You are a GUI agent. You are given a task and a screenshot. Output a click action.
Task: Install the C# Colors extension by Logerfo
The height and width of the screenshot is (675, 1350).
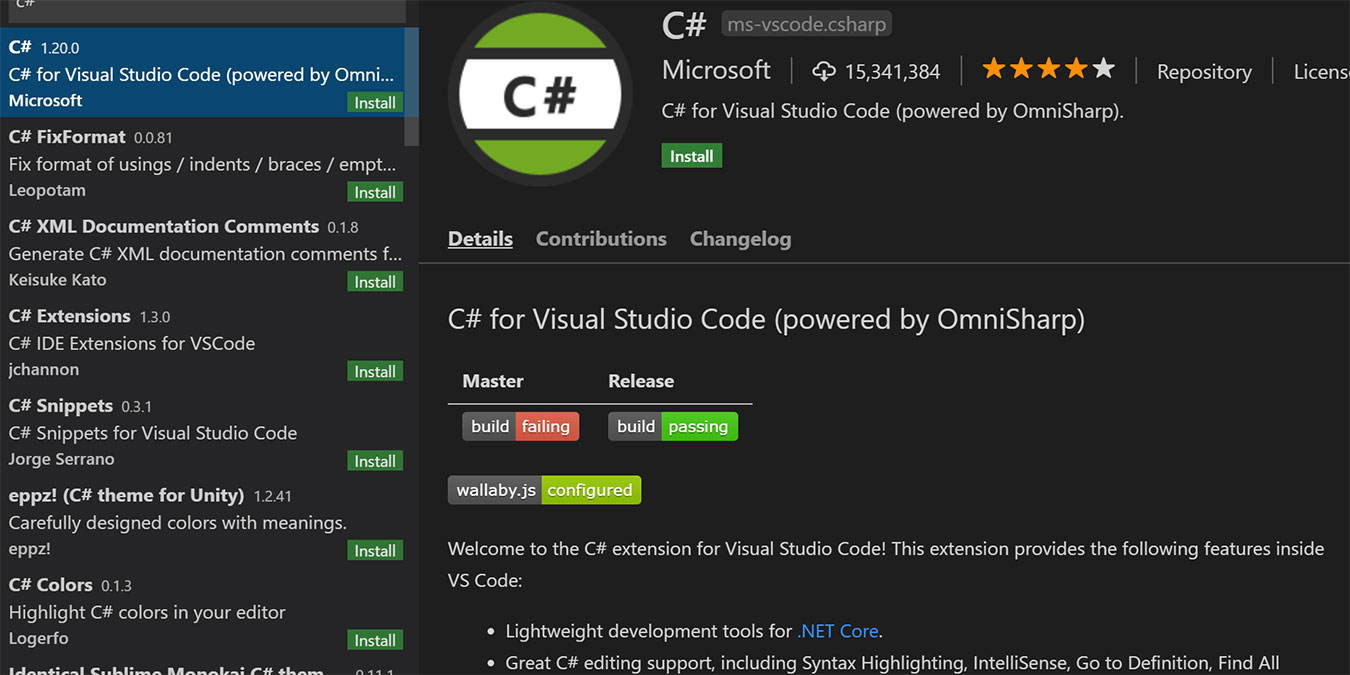point(375,640)
